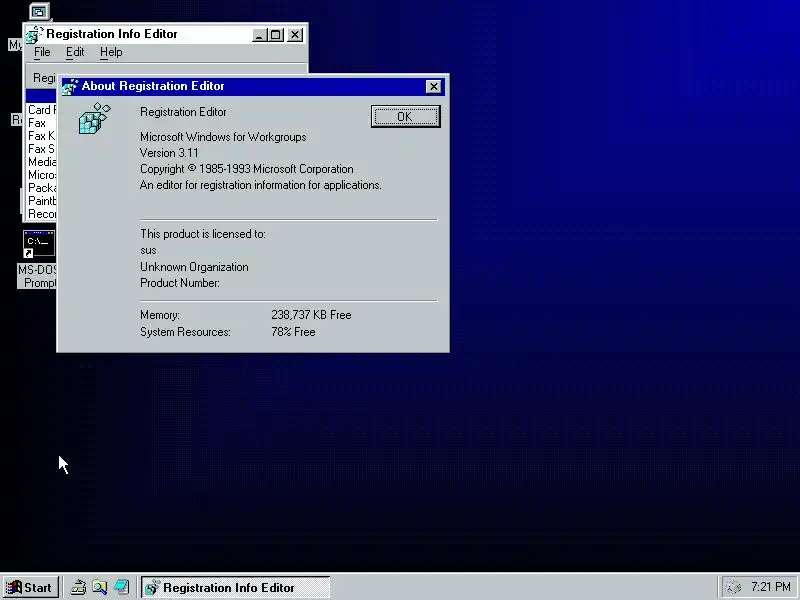Select the 'Card F' list entry
800x600 pixels.
click(x=42, y=110)
